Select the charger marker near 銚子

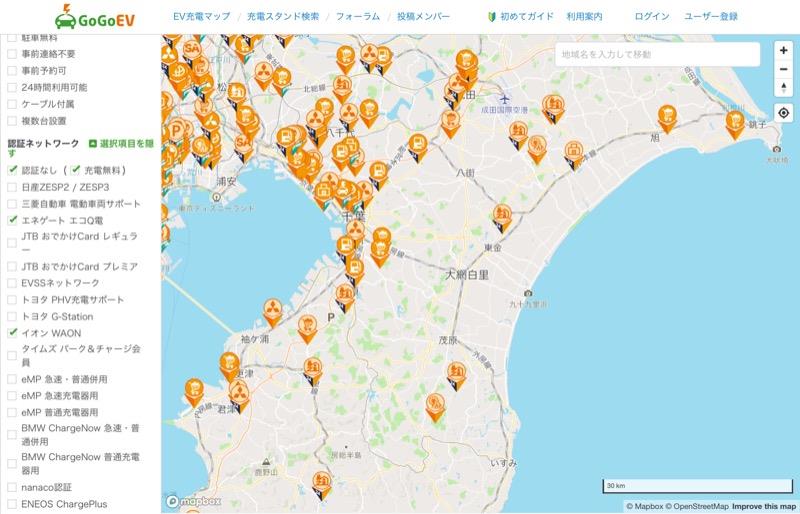(x=735, y=125)
